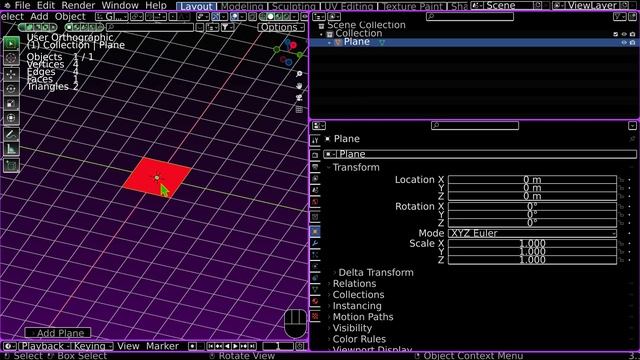The image size is (640, 360).
Task: Open the Material properties tab
Action: (x=315, y=301)
